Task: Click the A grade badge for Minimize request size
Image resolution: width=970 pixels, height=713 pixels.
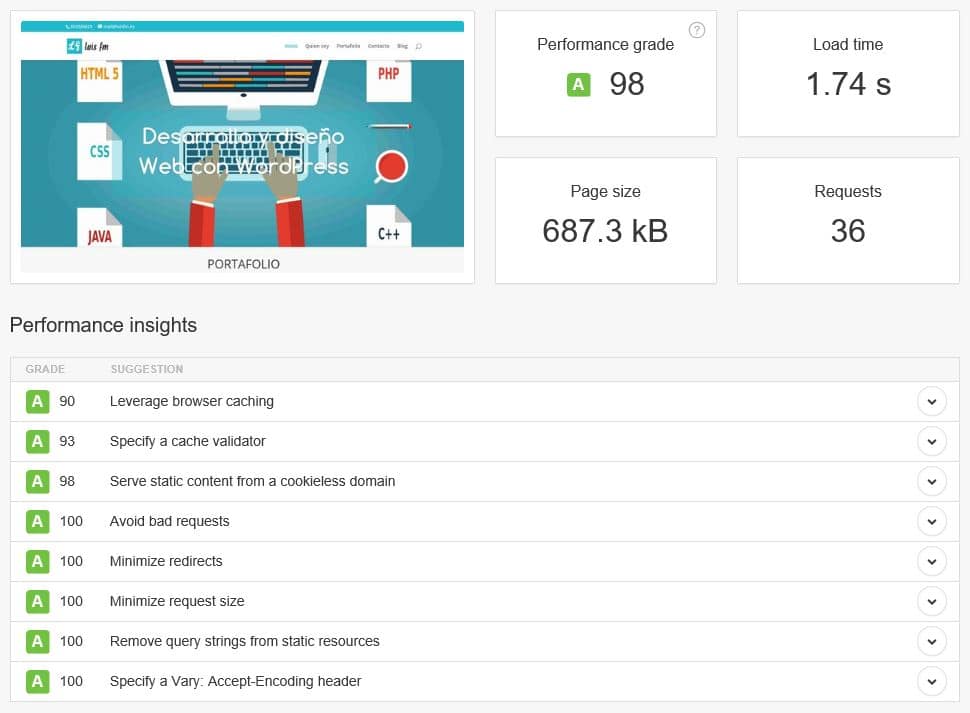Action: tap(37, 602)
